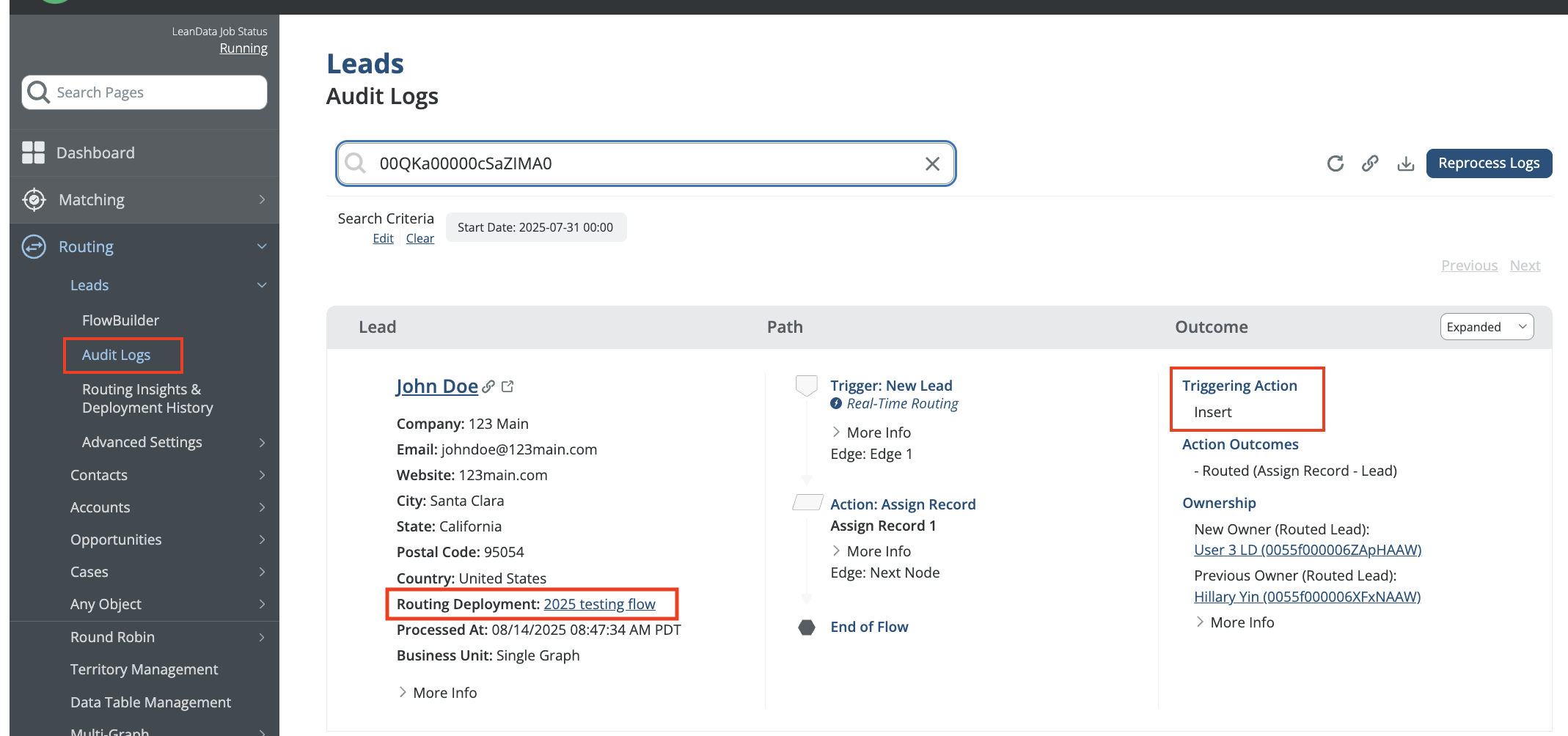
Task: Open the Expanded view dropdown
Action: coord(1486,327)
